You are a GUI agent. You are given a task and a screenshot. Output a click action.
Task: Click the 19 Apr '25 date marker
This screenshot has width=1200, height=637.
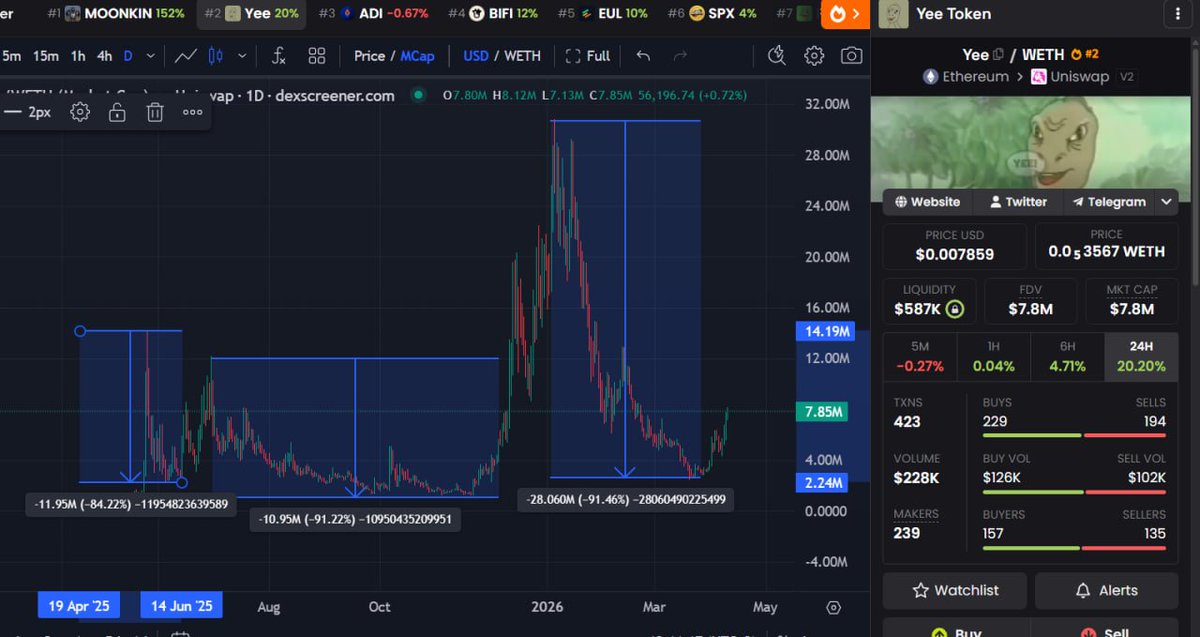point(79,605)
